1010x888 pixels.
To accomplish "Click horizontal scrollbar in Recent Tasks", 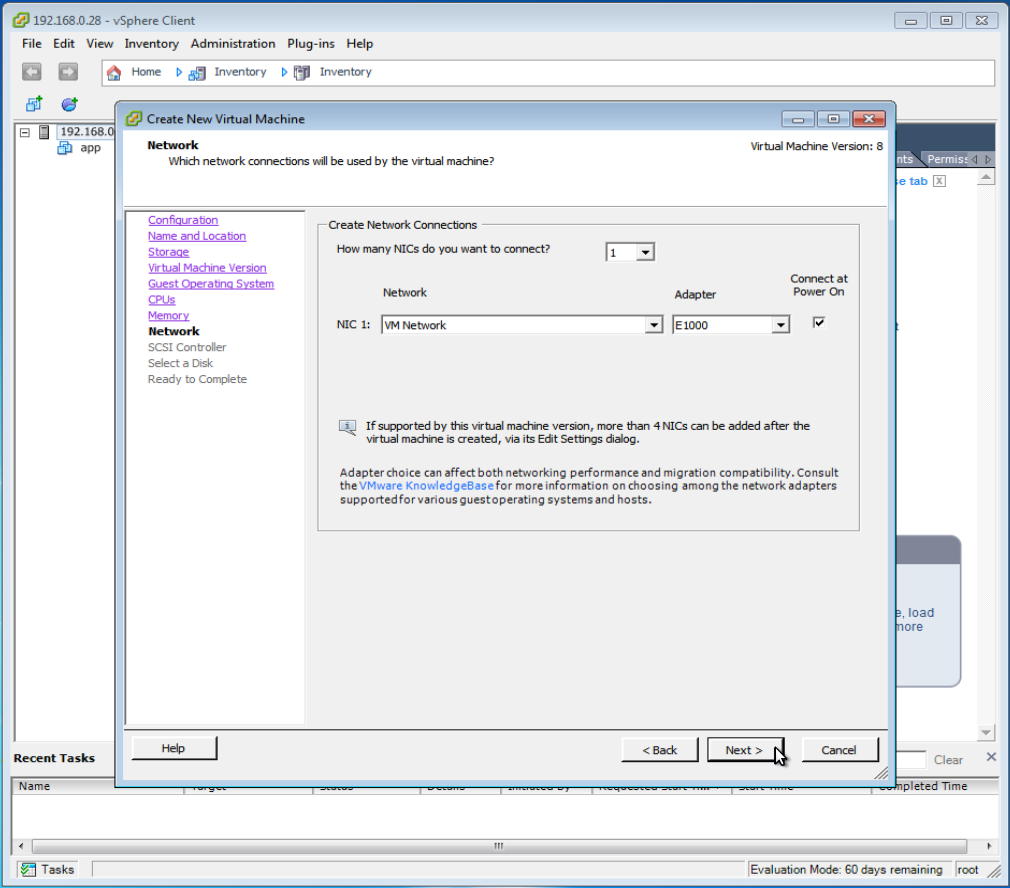I will [x=499, y=845].
